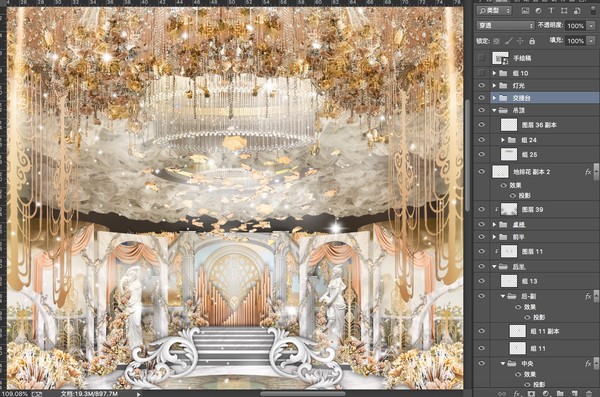The width and height of the screenshot is (600, 397).
Task: Click the new layer icon
Action: point(574,393)
